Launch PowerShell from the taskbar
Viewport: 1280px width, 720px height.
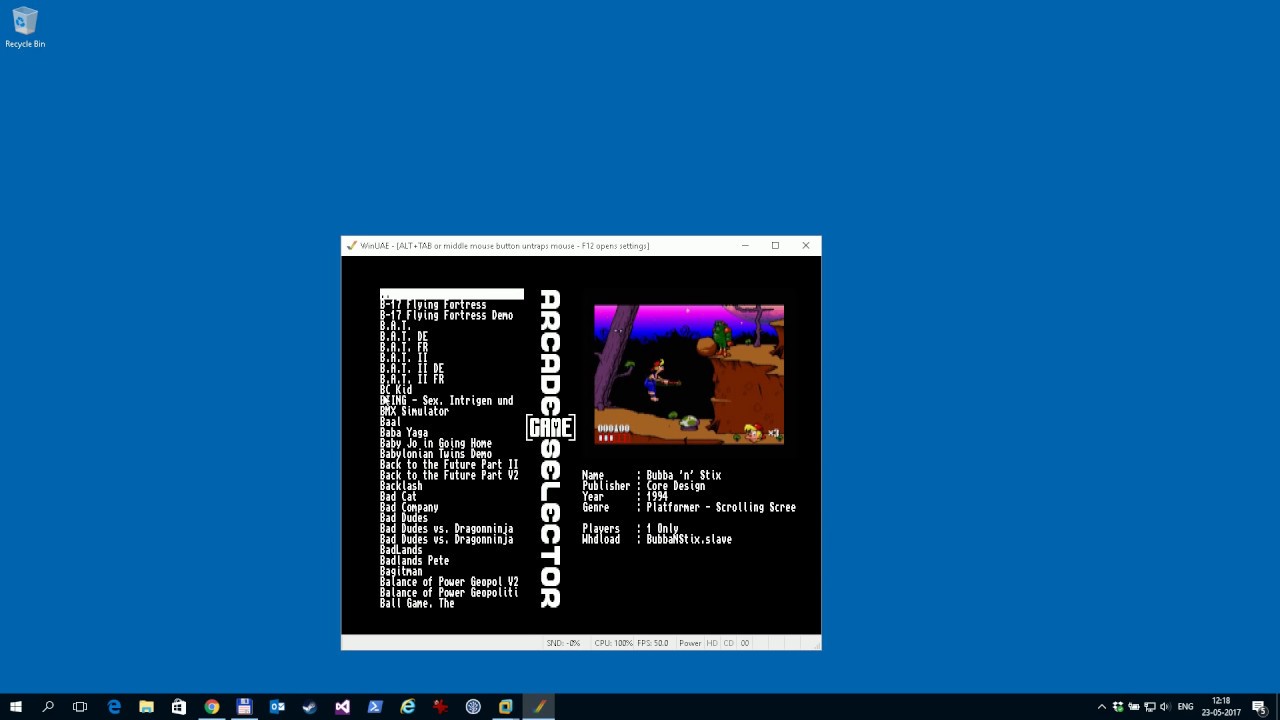(375, 707)
